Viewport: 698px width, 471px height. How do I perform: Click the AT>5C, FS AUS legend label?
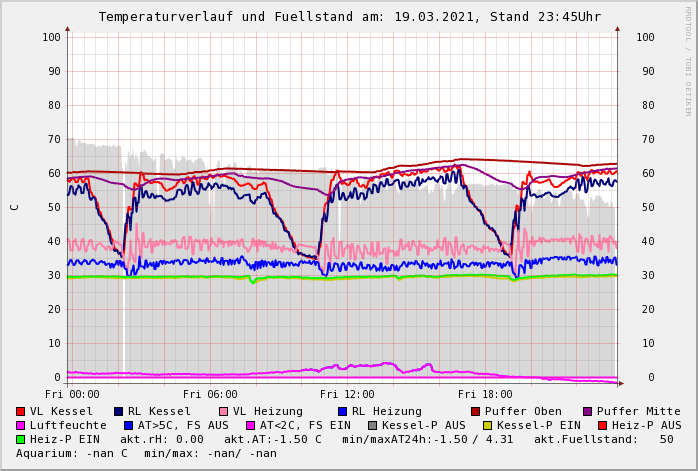point(183,426)
